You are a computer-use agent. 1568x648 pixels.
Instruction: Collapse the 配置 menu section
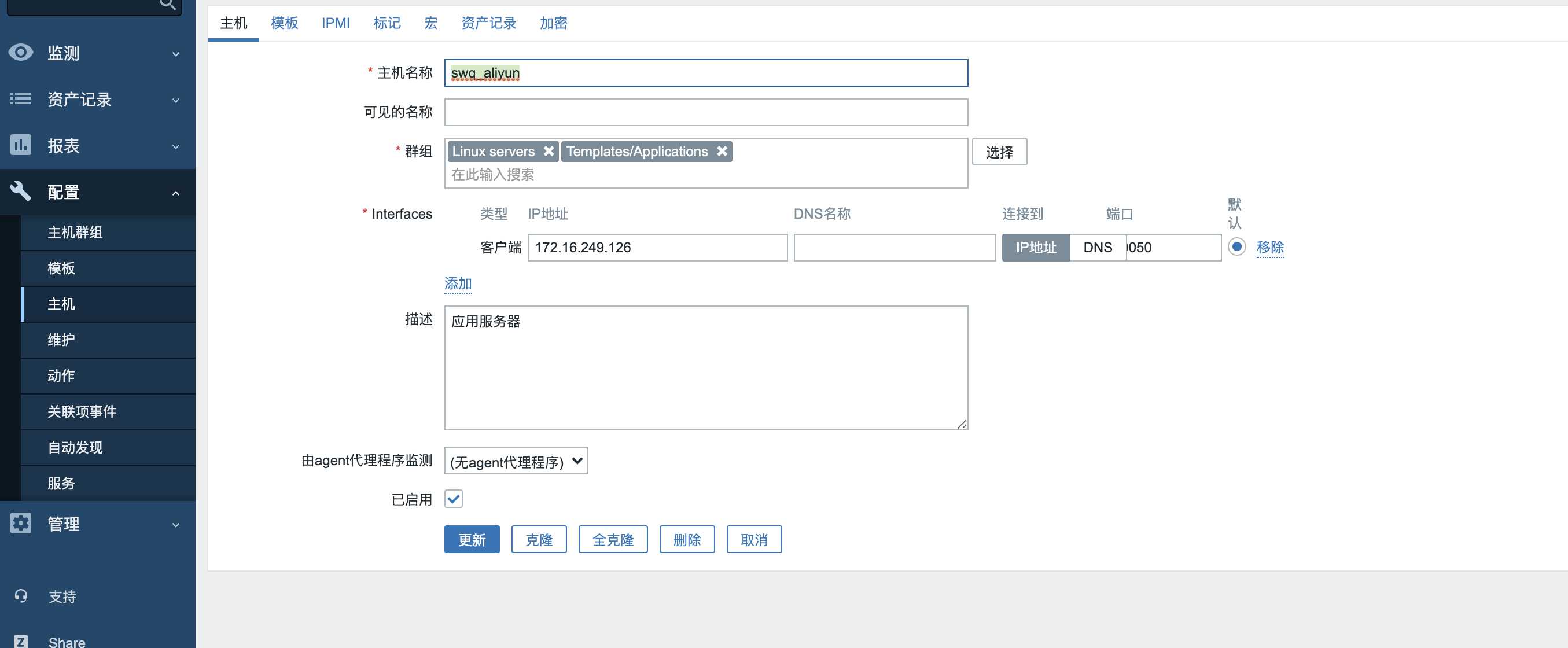(x=175, y=193)
